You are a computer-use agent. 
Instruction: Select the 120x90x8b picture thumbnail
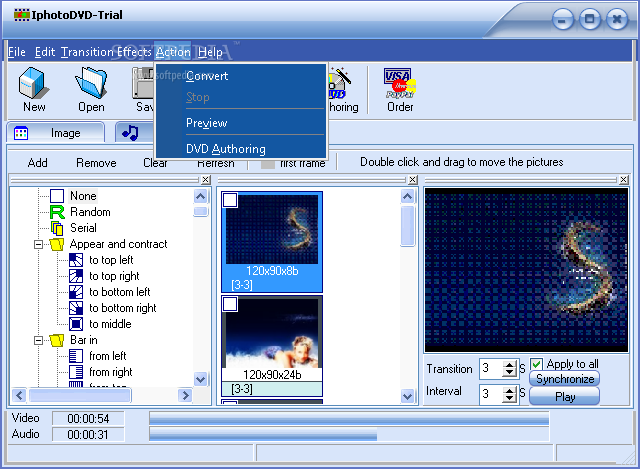(272, 242)
